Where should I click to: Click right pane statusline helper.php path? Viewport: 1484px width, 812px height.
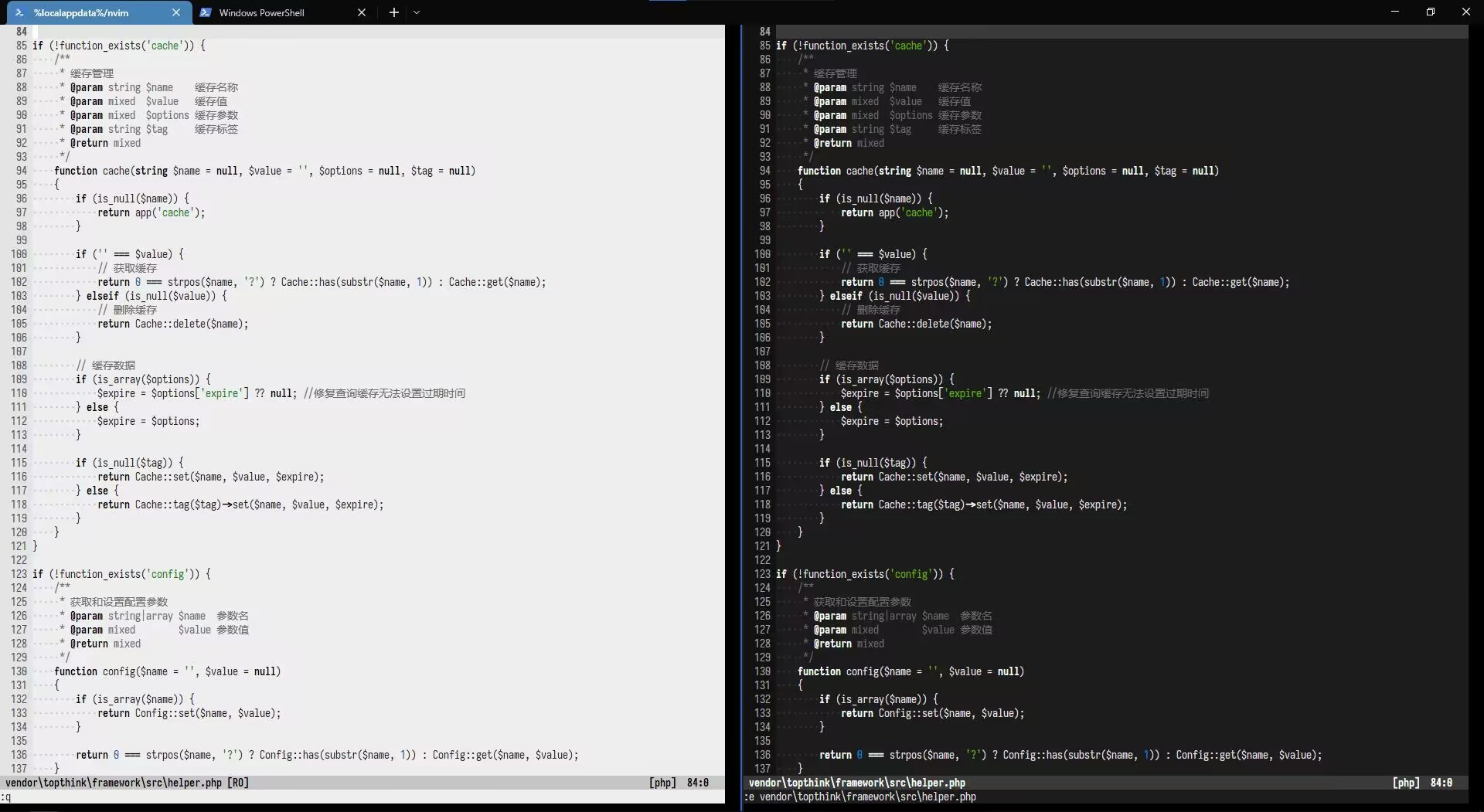tap(857, 783)
